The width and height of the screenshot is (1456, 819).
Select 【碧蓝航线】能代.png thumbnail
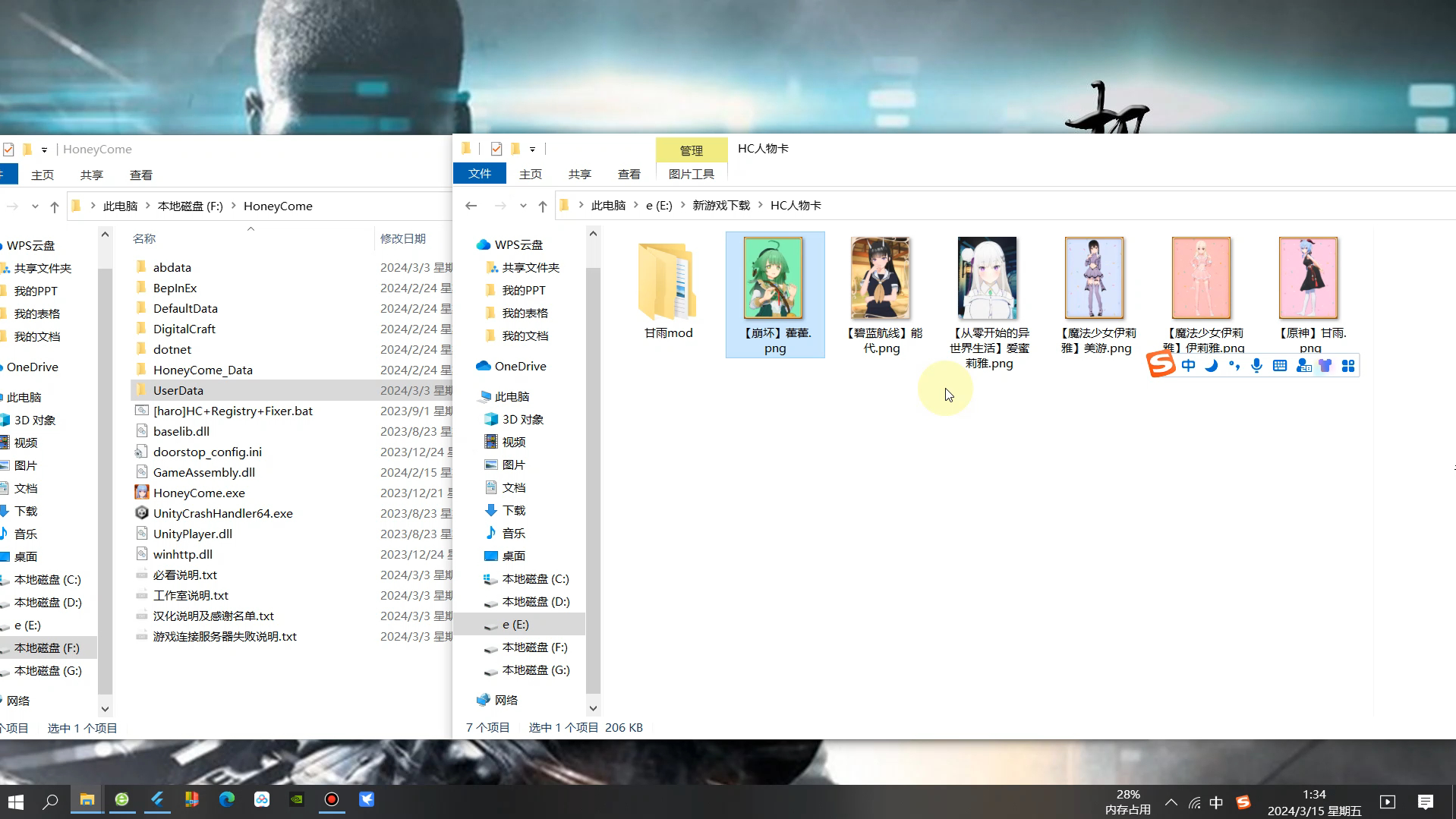881,296
